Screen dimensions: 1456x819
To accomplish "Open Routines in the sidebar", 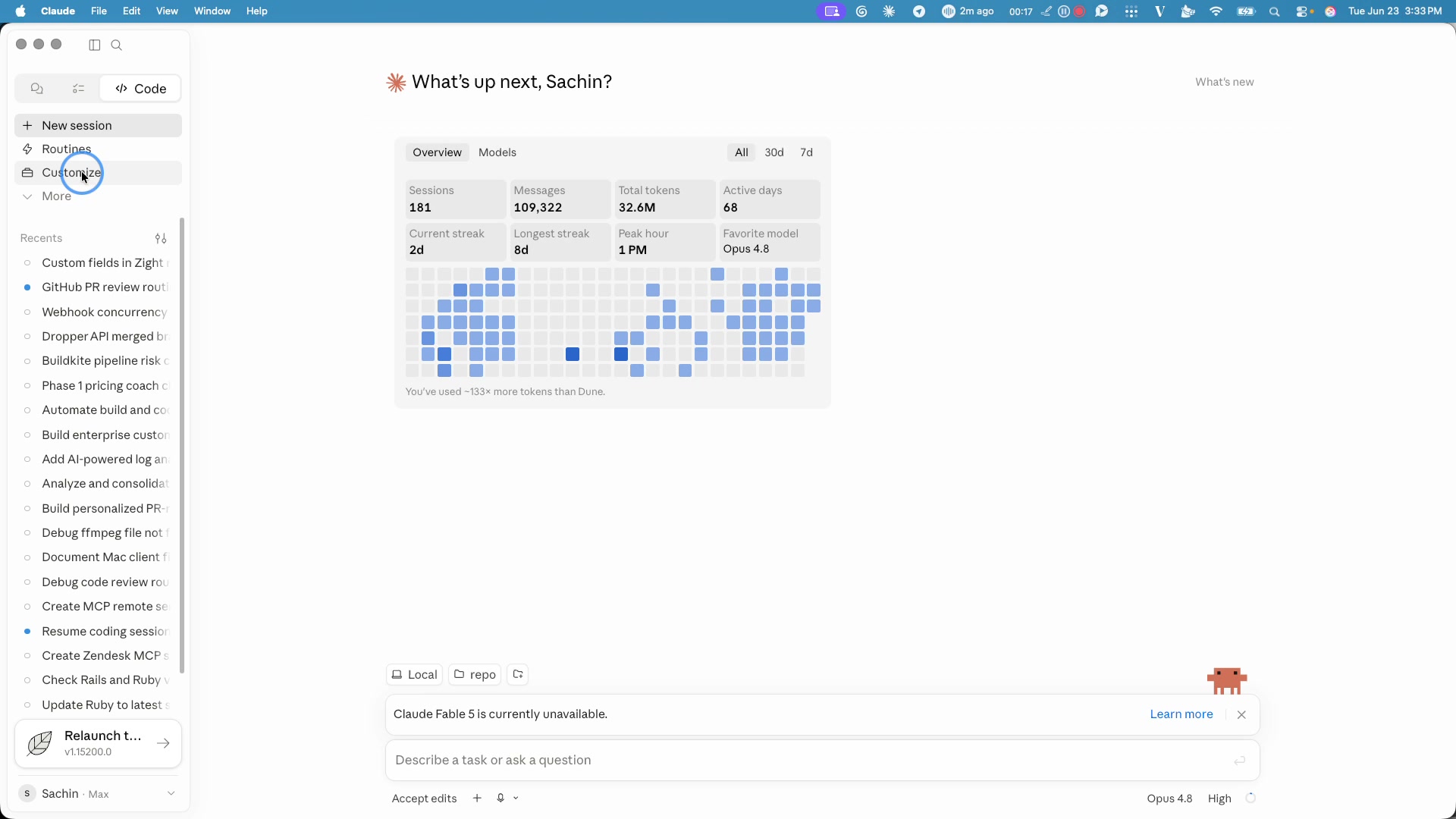I will [x=98, y=149].
